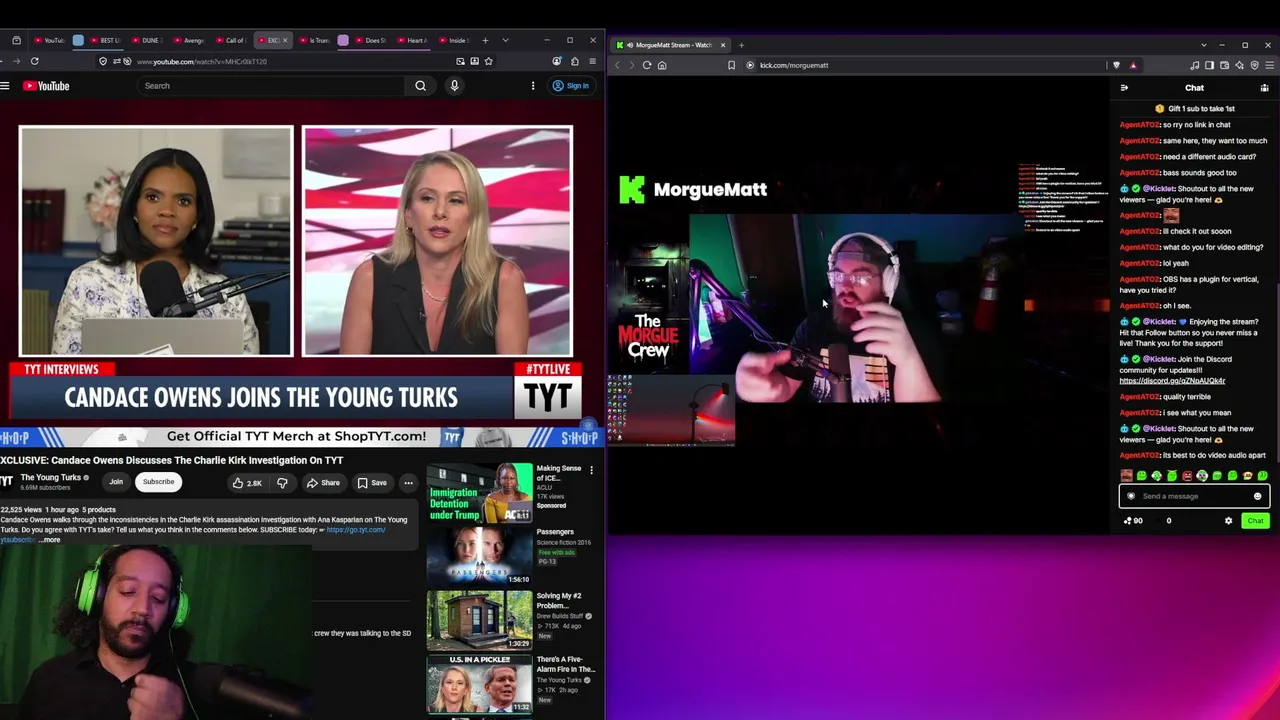The image size is (1280, 720).
Task: Open the emote picker in chat input
Action: [1258, 496]
